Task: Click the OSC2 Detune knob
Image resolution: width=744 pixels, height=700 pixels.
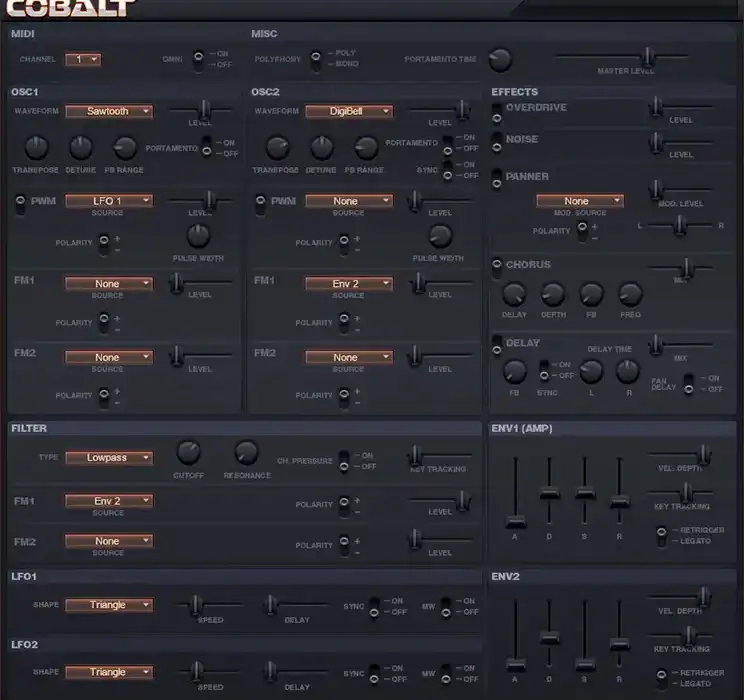Action: (x=322, y=147)
